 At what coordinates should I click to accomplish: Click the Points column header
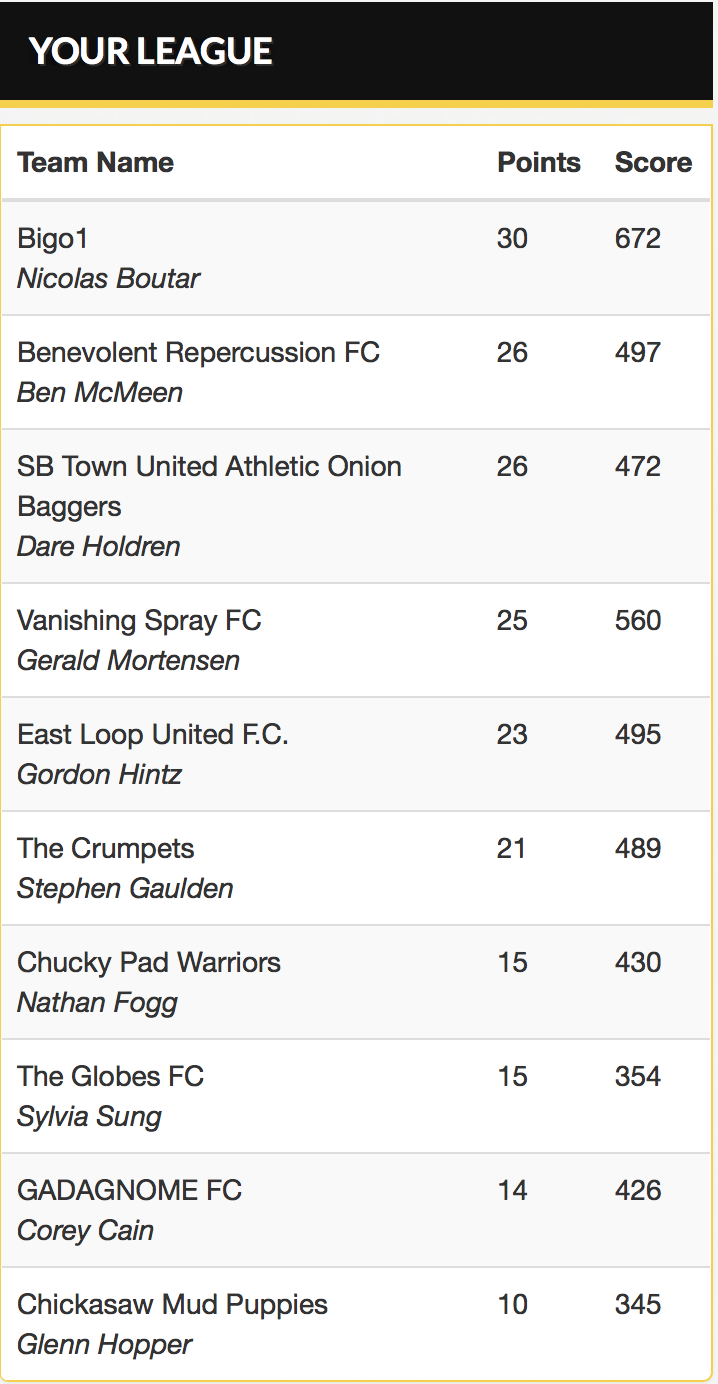pyautogui.click(x=538, y=162)
